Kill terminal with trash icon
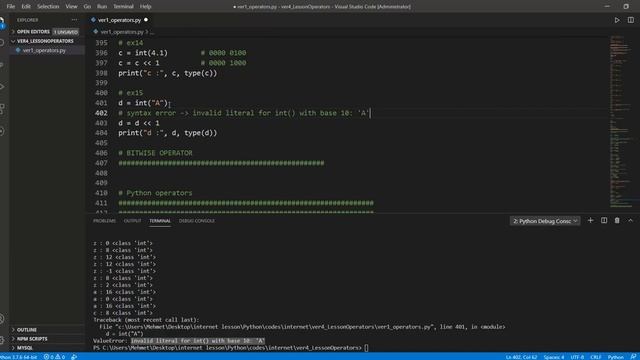This screenshot has height=360, width=640. point(617,220)
